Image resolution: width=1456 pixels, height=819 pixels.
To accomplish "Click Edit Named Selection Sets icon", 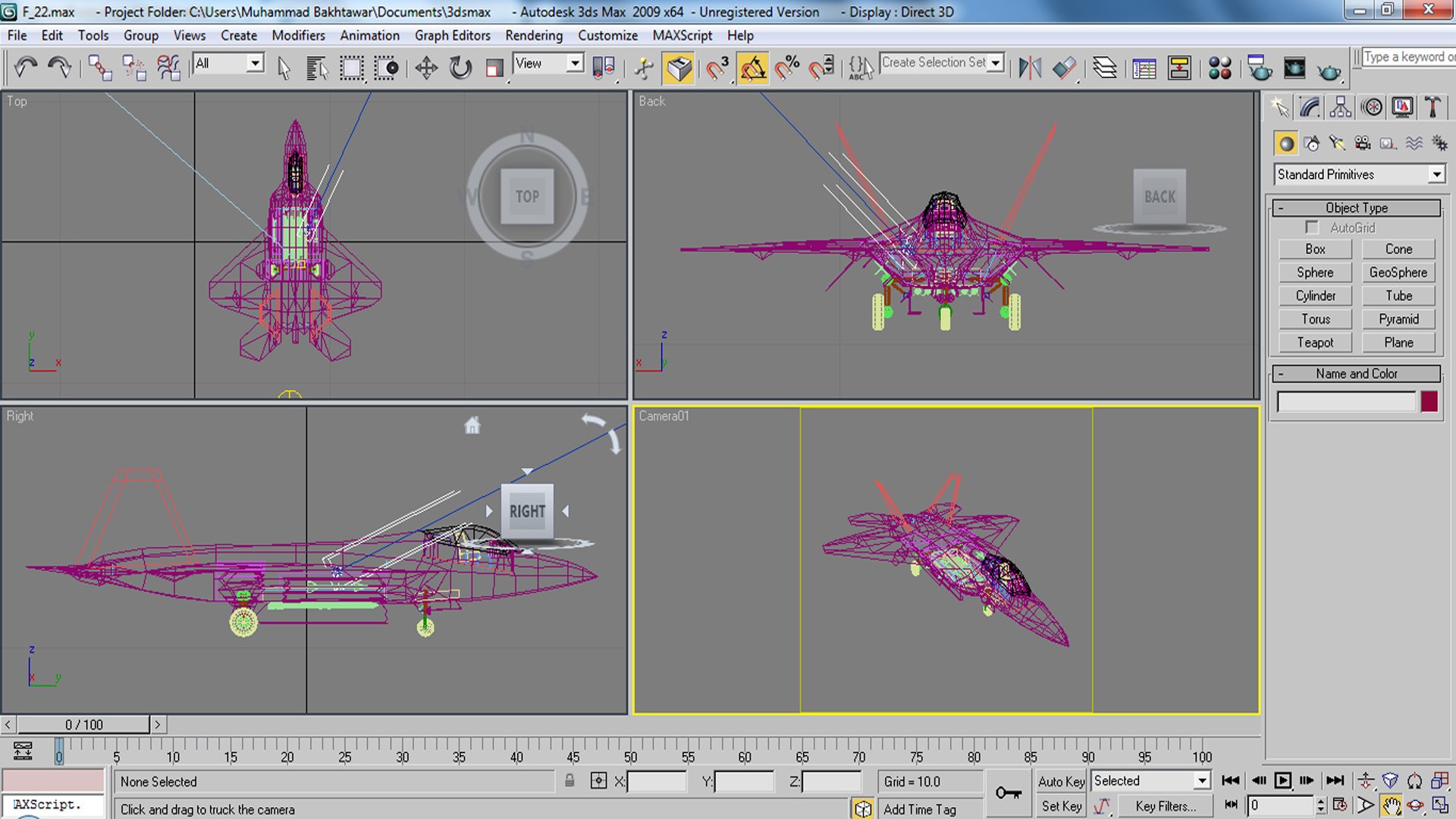I will tap(860, 68).
